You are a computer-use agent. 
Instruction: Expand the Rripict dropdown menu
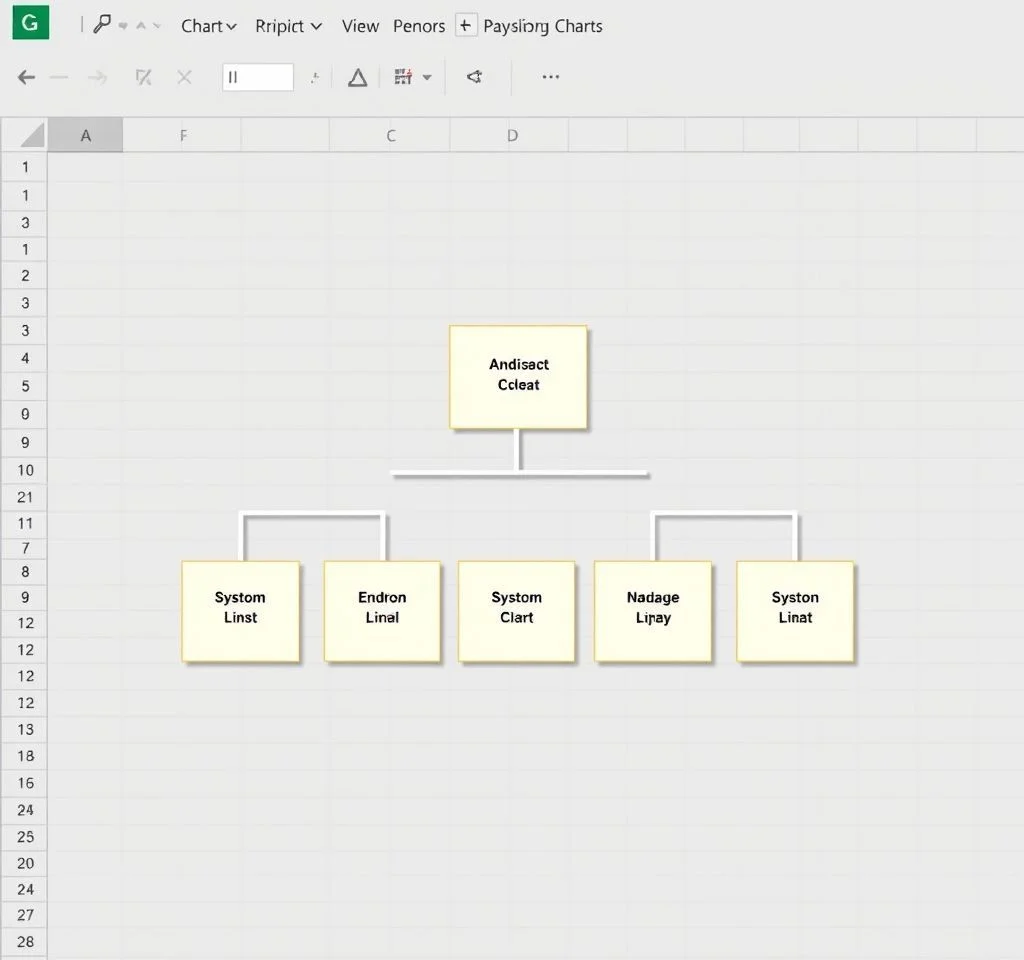click(x=288, y=26)
